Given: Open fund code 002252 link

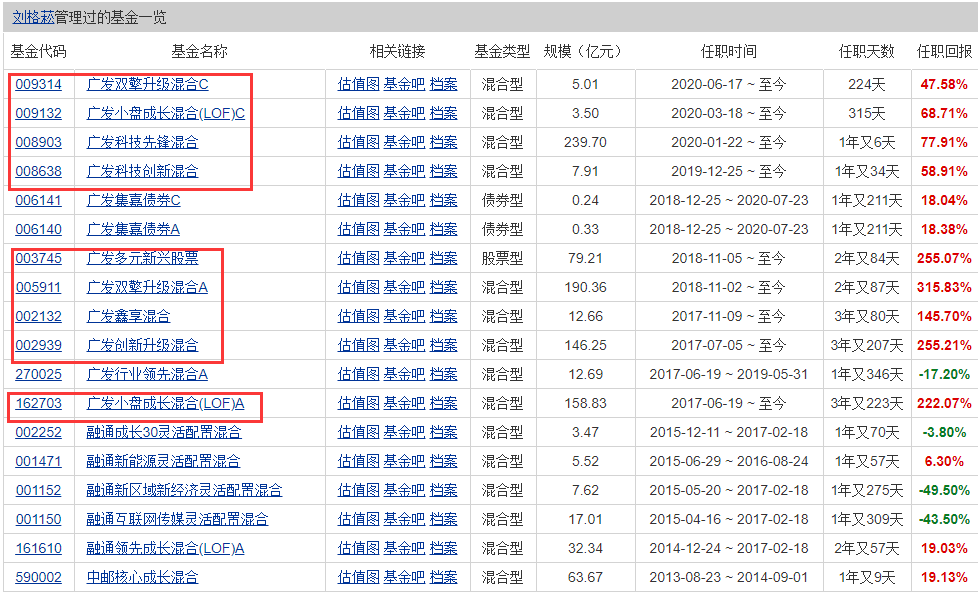Looking at the screenshot, I should click(39, 432).
